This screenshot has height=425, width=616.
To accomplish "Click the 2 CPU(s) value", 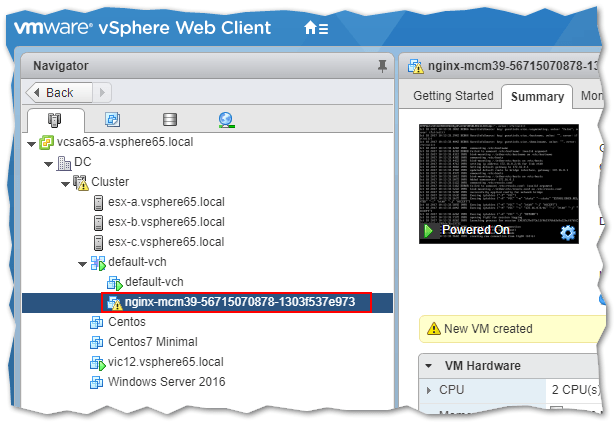I will [x=576, y=390].
